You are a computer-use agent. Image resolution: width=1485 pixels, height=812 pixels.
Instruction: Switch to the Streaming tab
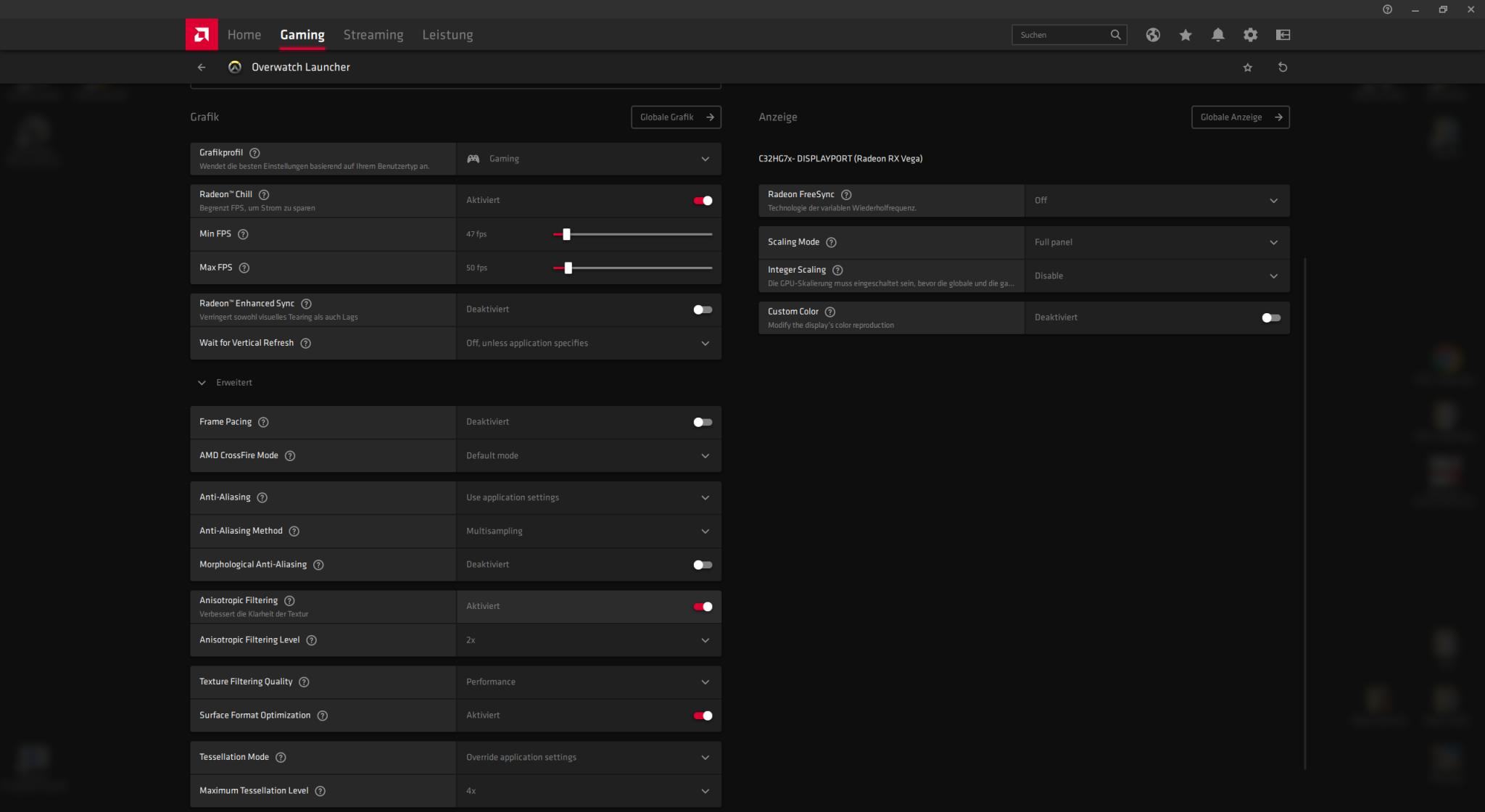(x=373, y=35)
